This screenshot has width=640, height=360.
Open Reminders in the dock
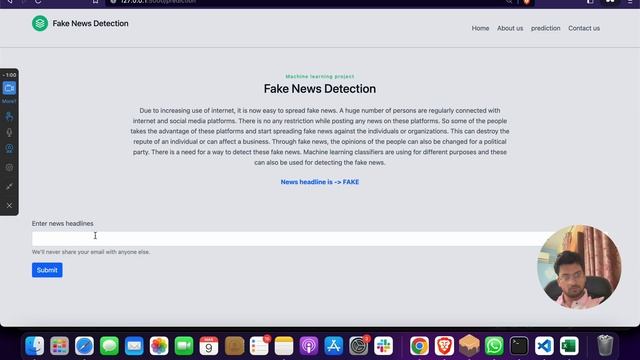pos(259,346)
